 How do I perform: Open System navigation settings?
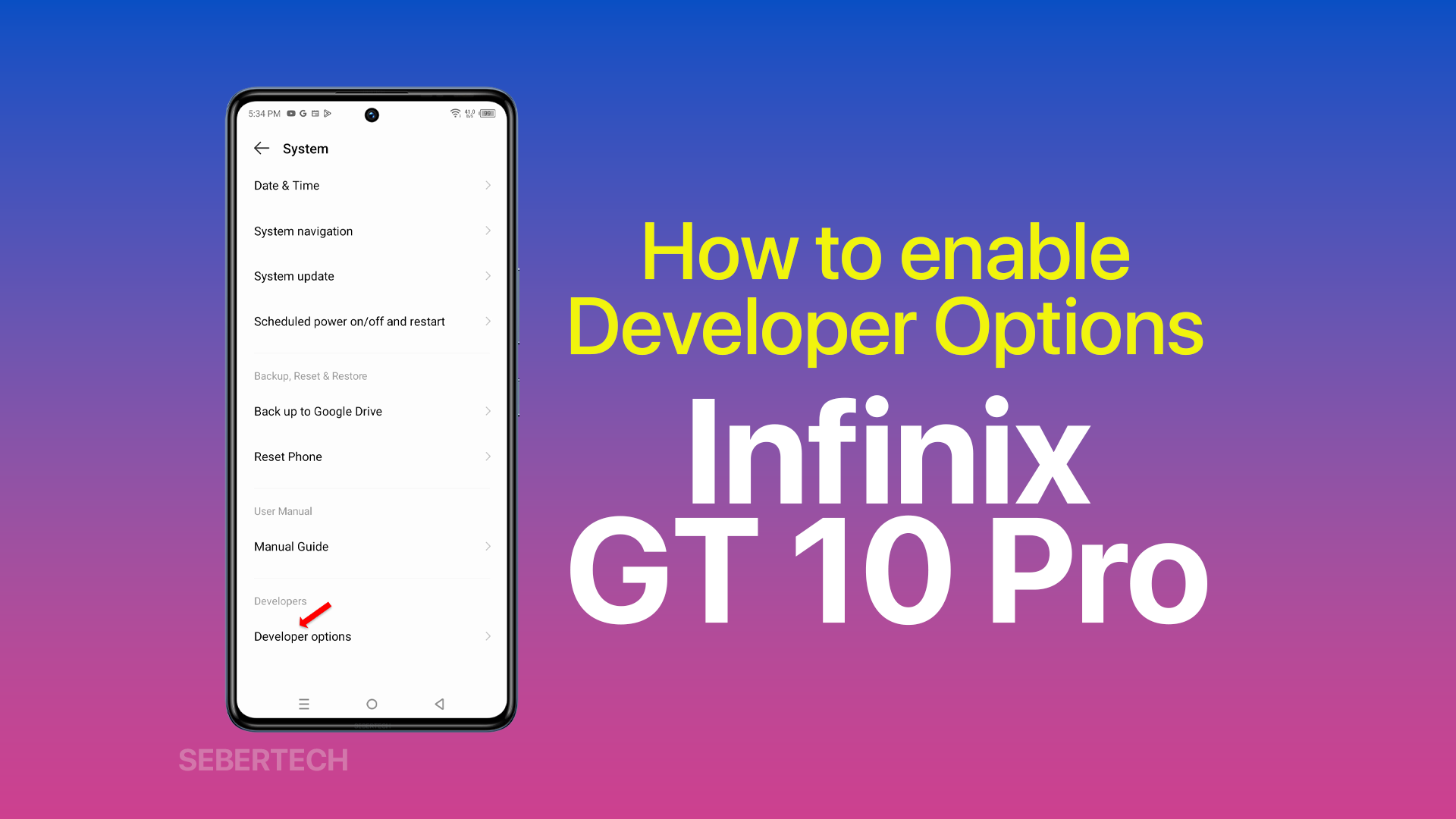370,230
